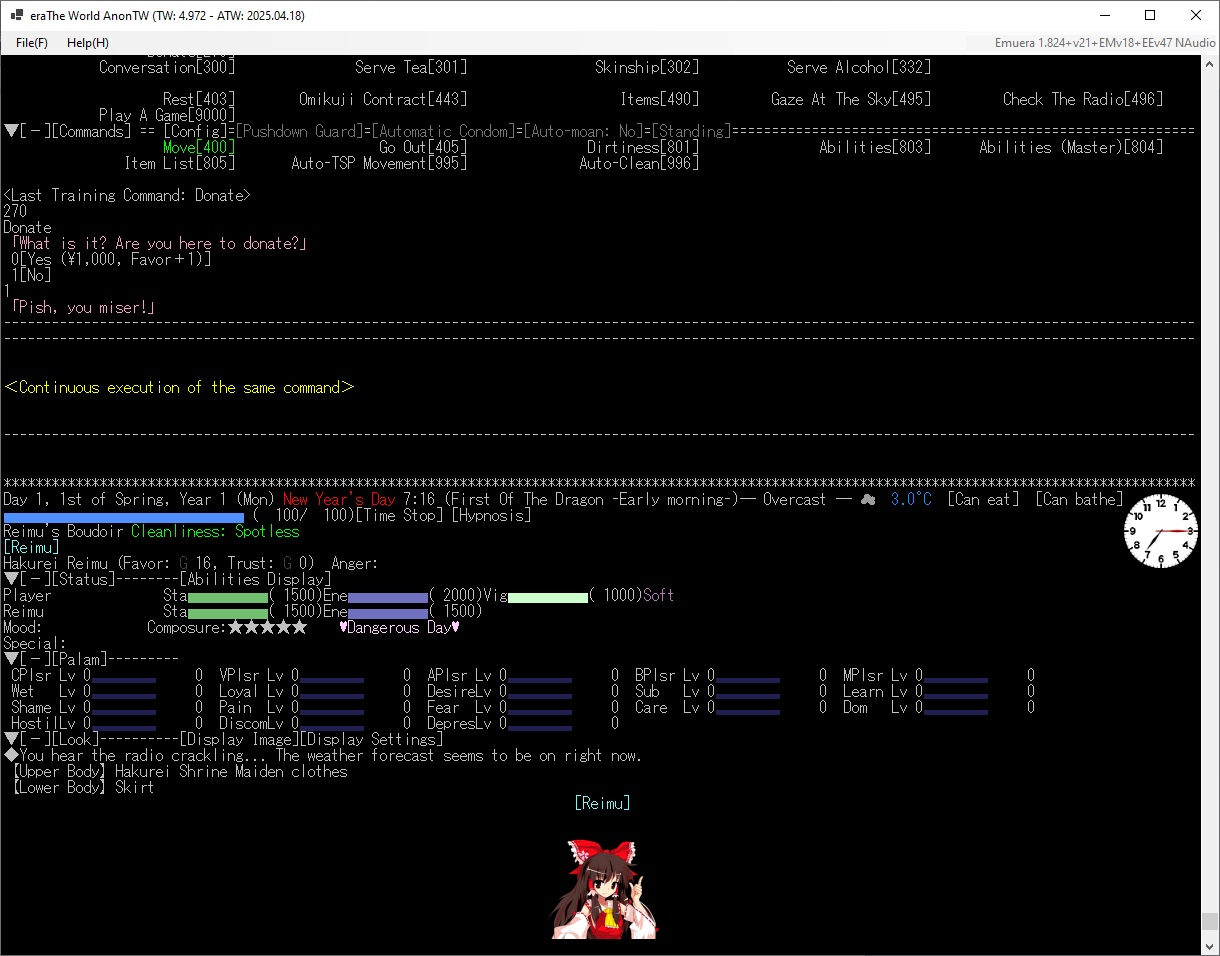Click the blue time progress bar
1220x956 pixels.
pyautogui.click(x=123, y=516)
